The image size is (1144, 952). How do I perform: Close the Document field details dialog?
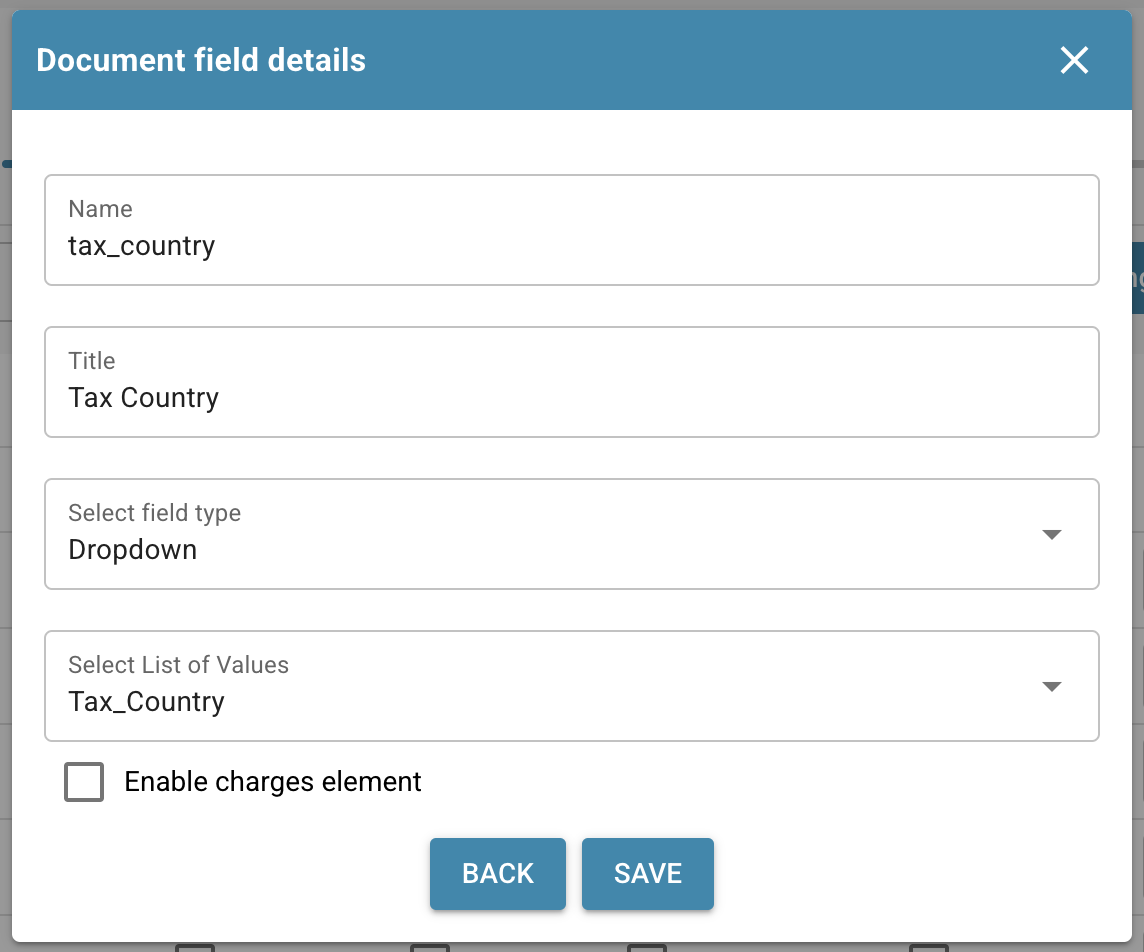tap(1074, 61)
